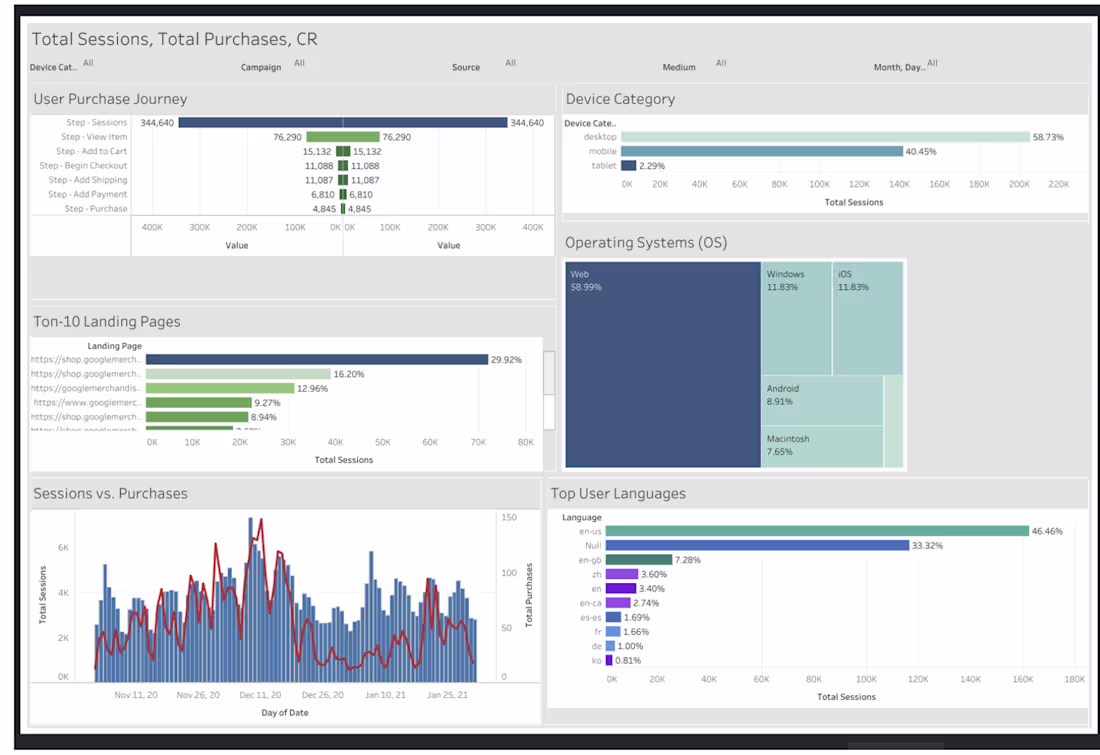Open the Device Cat filter dropdown

[88, 62]
